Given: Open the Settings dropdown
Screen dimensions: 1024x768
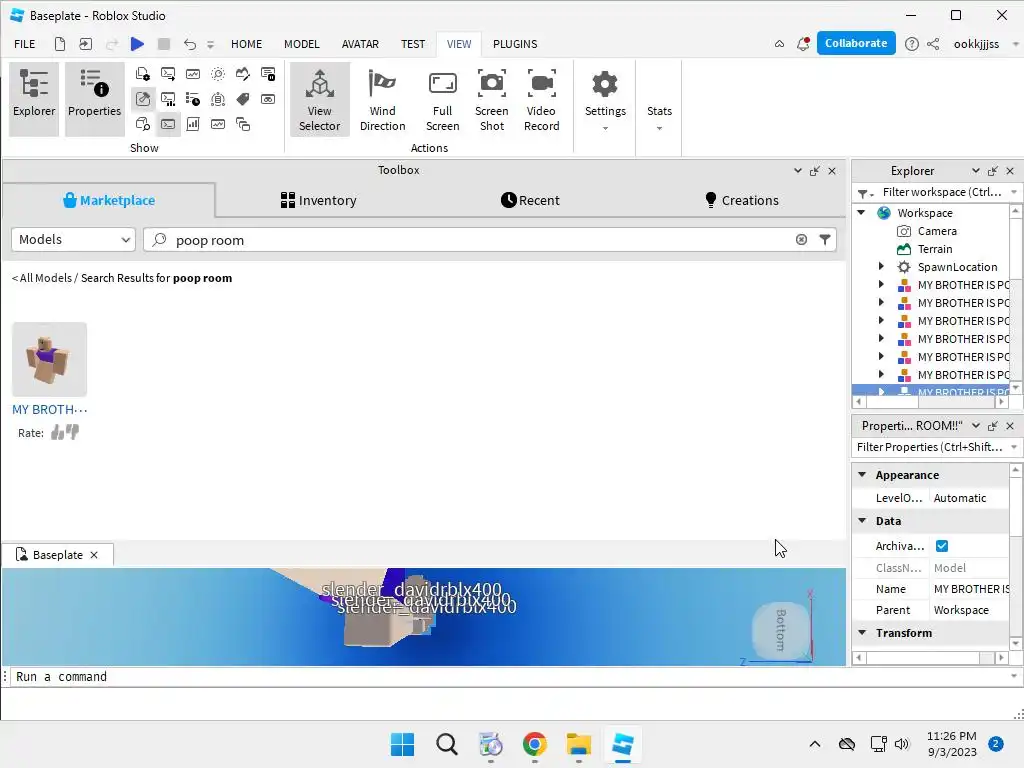Looking at the screenshot, I should 605,101.
